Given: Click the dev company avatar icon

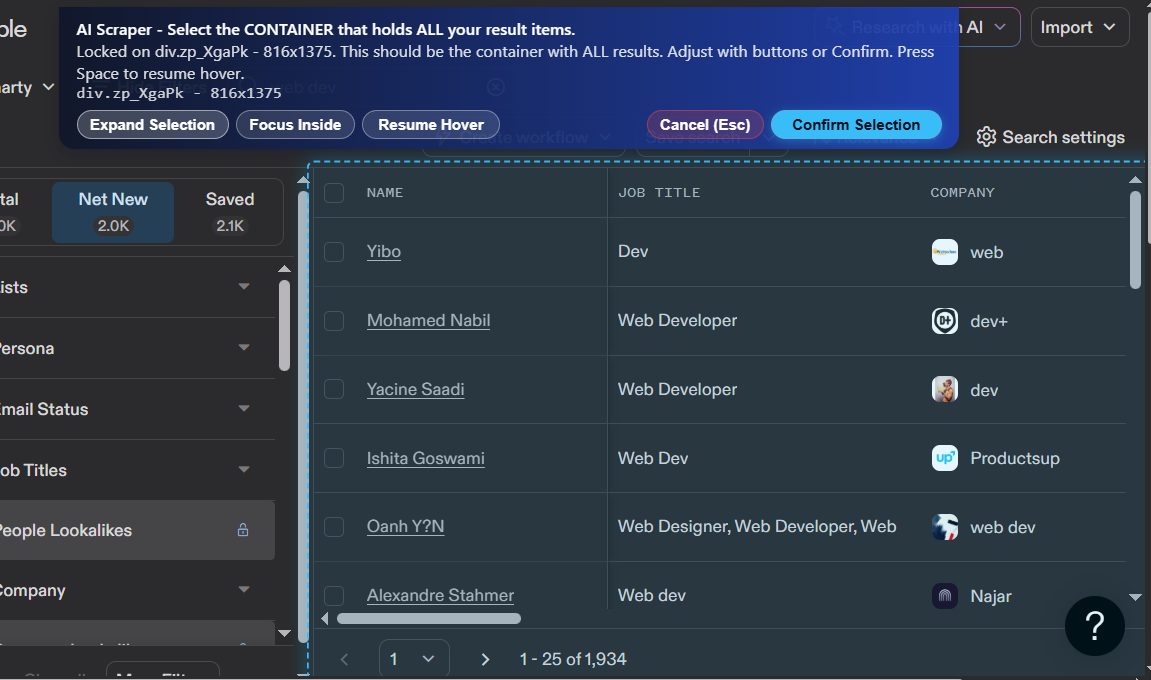Looking at the screenshot, I should 945,389.
